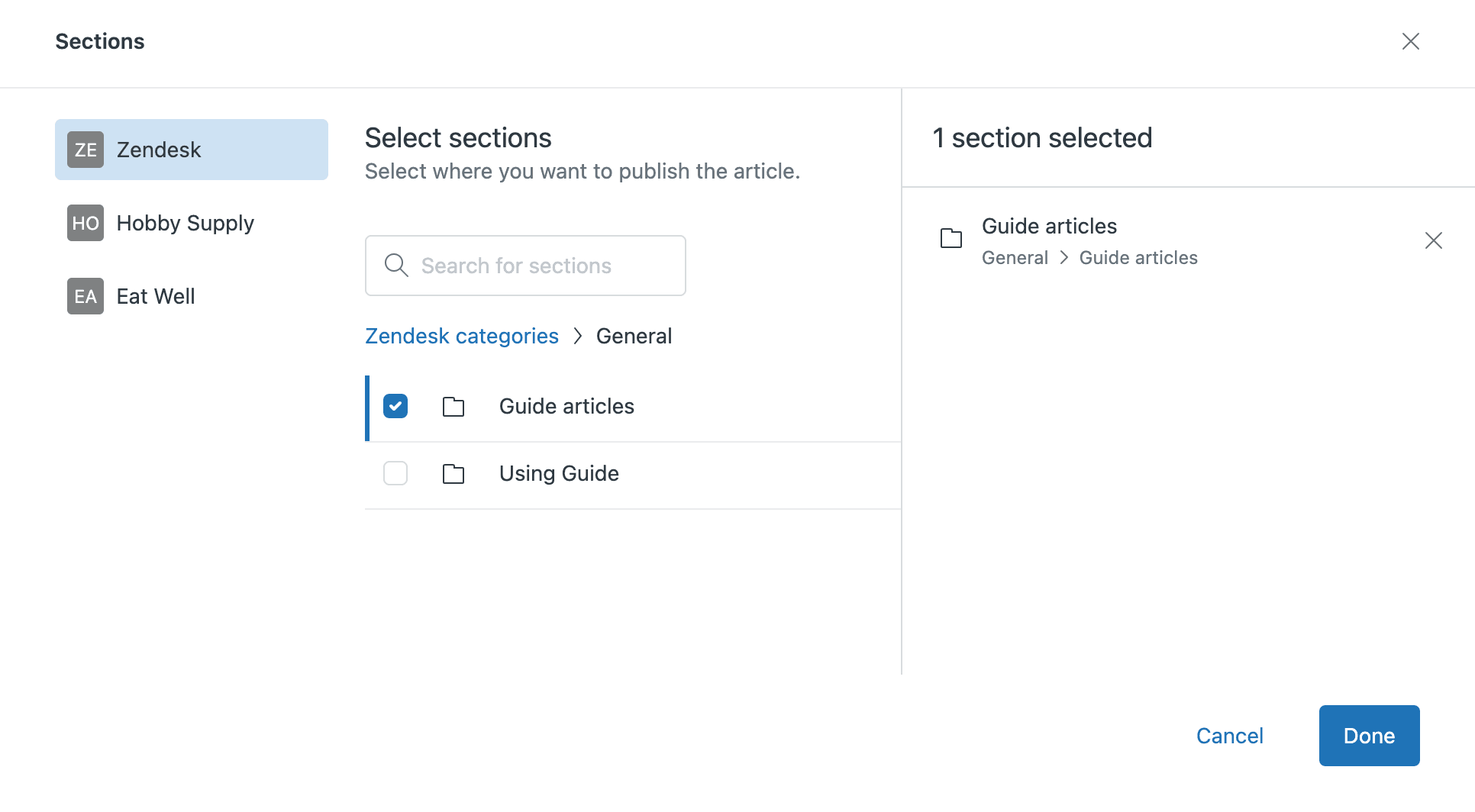Click the chevron between Zendesk categories and General
The height and width of the screenshot is (812, 1475).
point(579,336)
